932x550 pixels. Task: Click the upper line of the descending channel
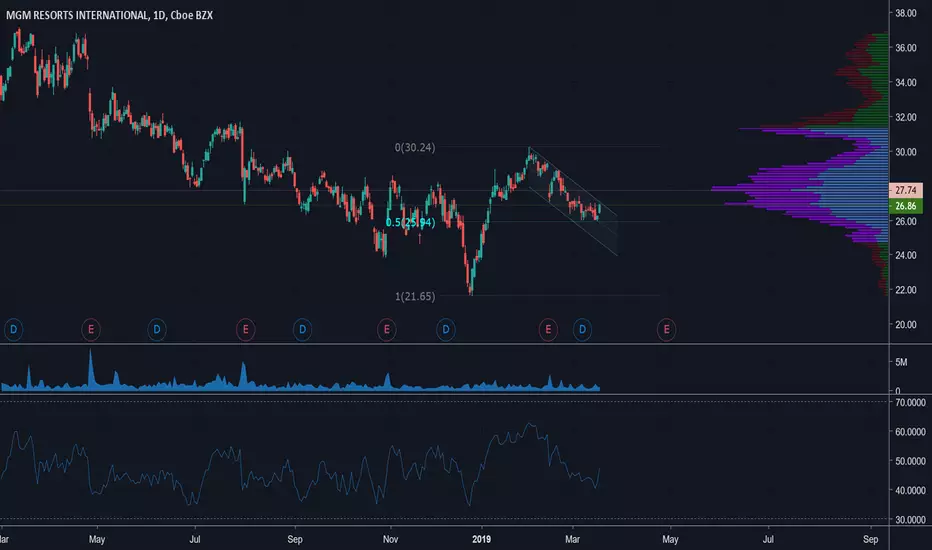pos(573,181)
